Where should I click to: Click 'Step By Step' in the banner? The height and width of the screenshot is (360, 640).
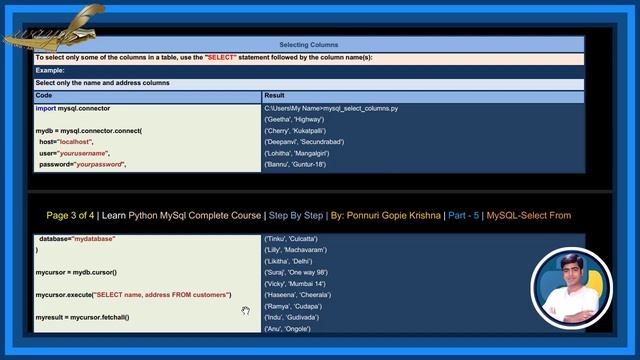(296, 216)
